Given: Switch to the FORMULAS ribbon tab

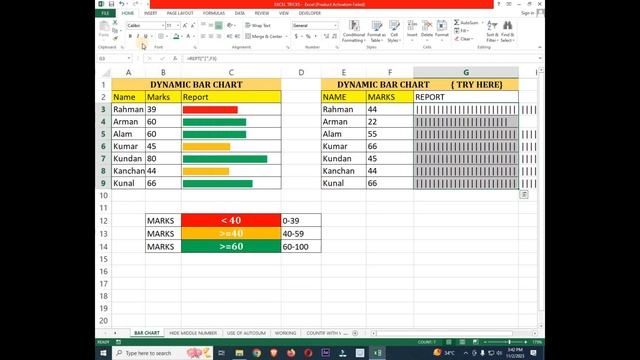Looking at the screenshot, I should [x=213, y=13].
